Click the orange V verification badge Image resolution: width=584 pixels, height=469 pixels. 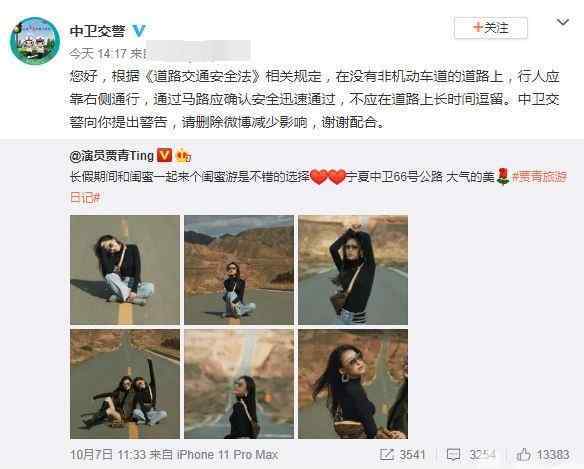point(164,155)
